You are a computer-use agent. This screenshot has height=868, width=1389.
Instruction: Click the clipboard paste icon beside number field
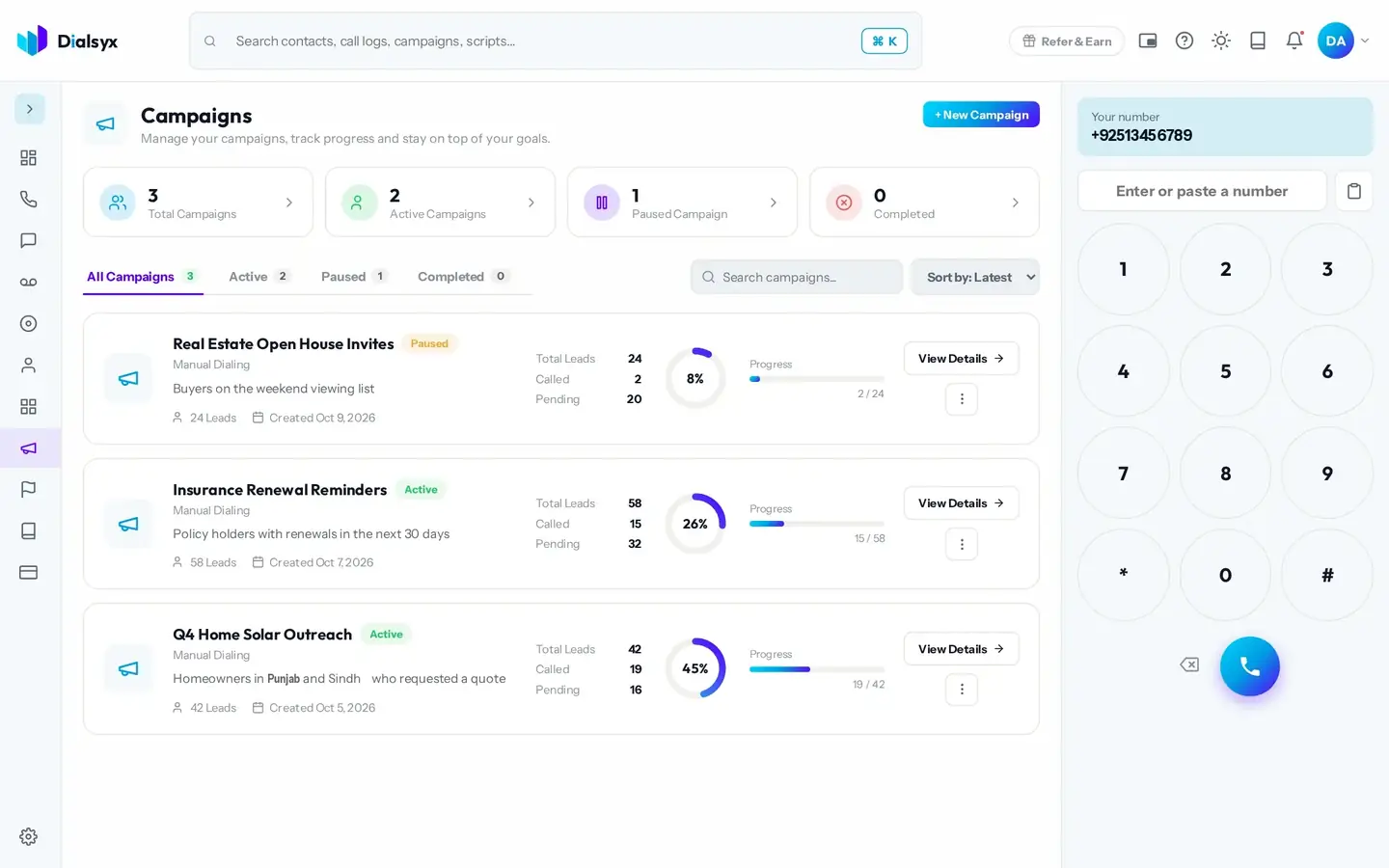click(1353, 191)
